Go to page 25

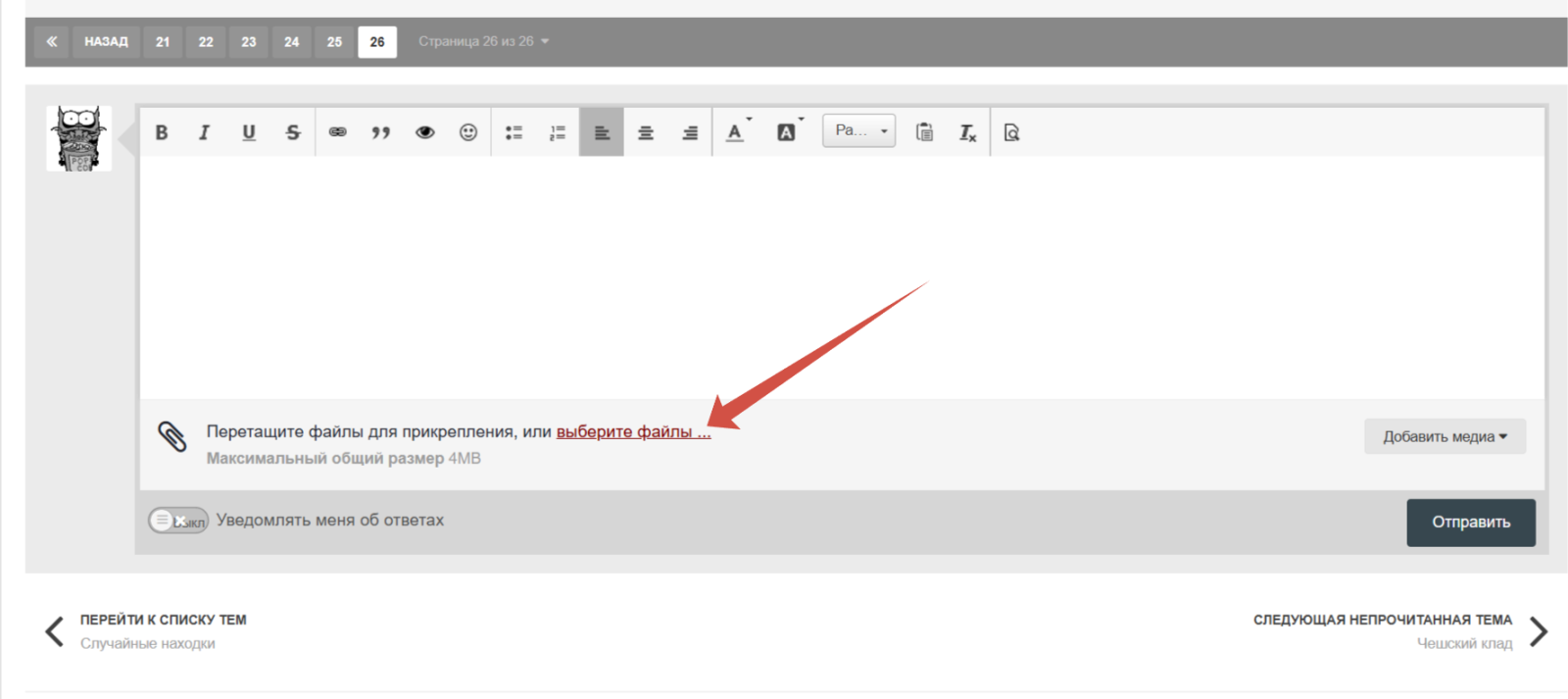pos(334,42)
